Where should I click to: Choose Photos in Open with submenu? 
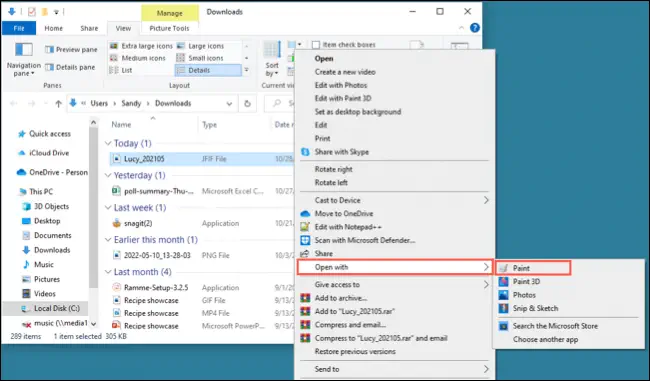coord(524,295)
